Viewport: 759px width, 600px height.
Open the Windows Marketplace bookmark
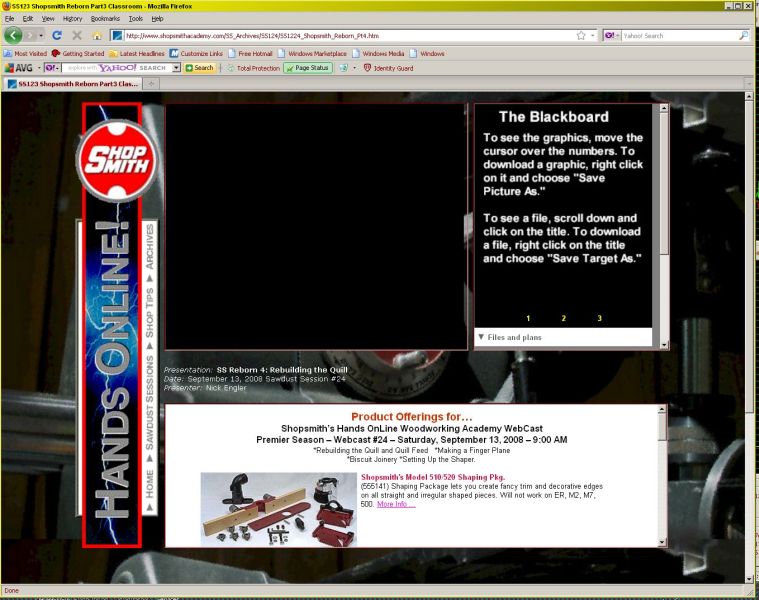click(312, 54)
